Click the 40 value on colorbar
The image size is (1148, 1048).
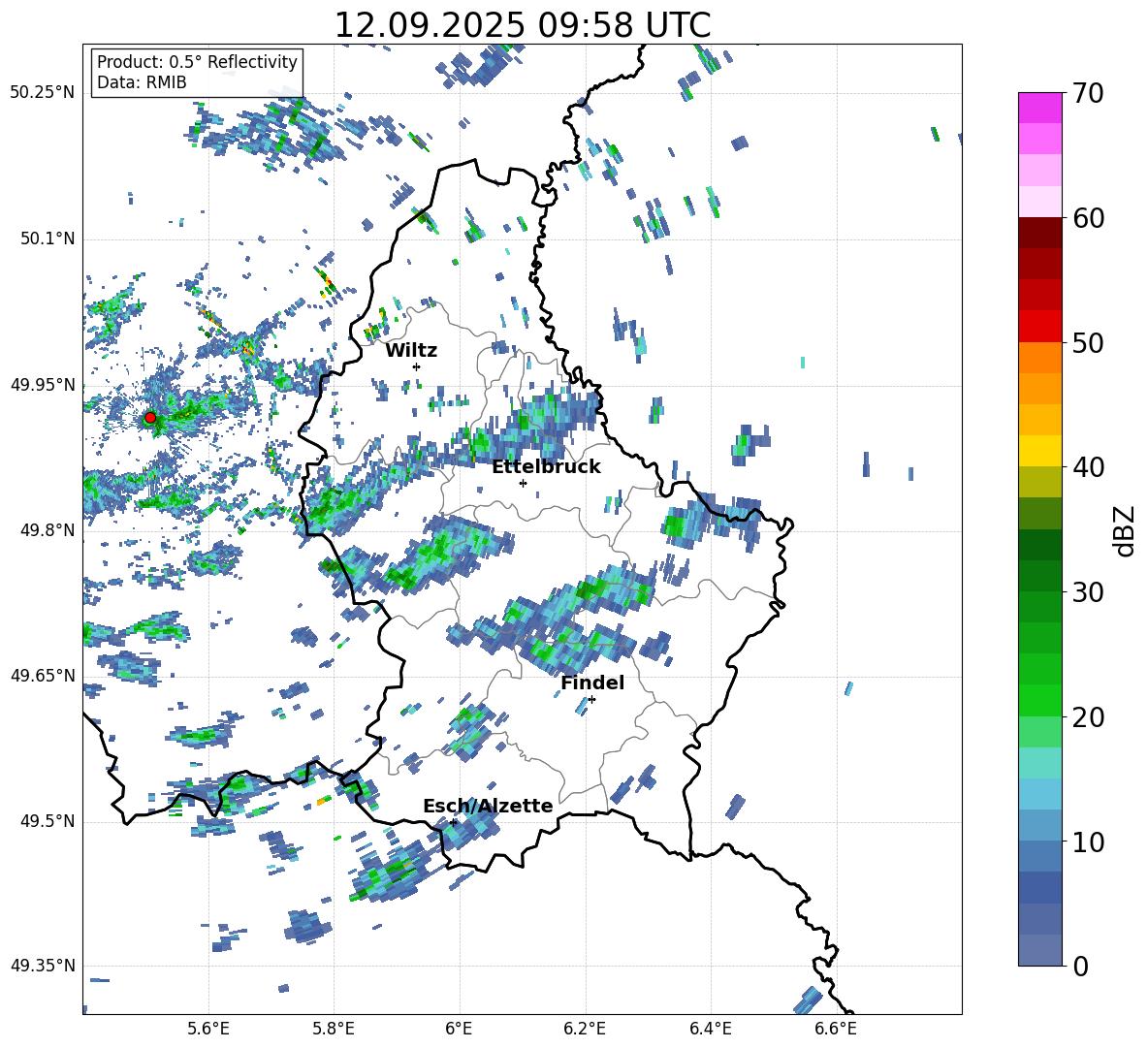coord(1089,467)
